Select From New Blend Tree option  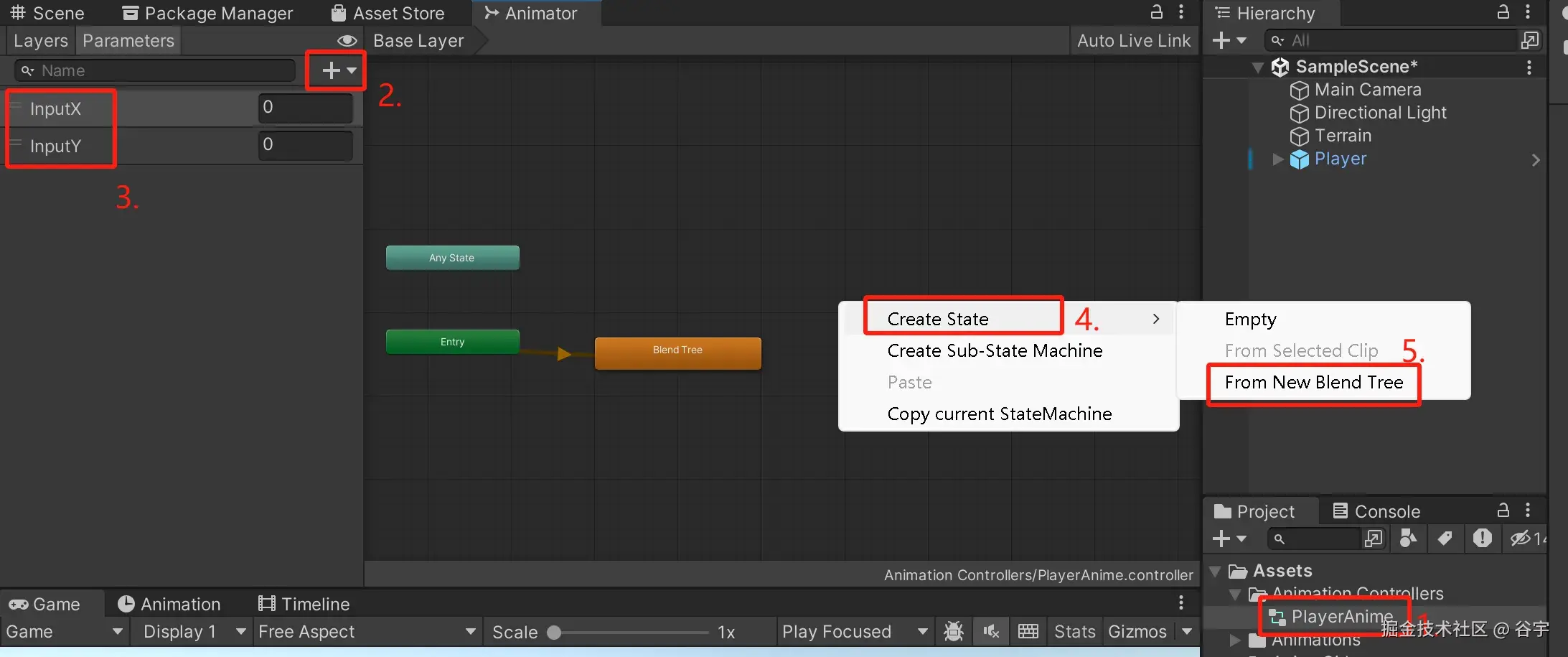(x=1313, y=382)
